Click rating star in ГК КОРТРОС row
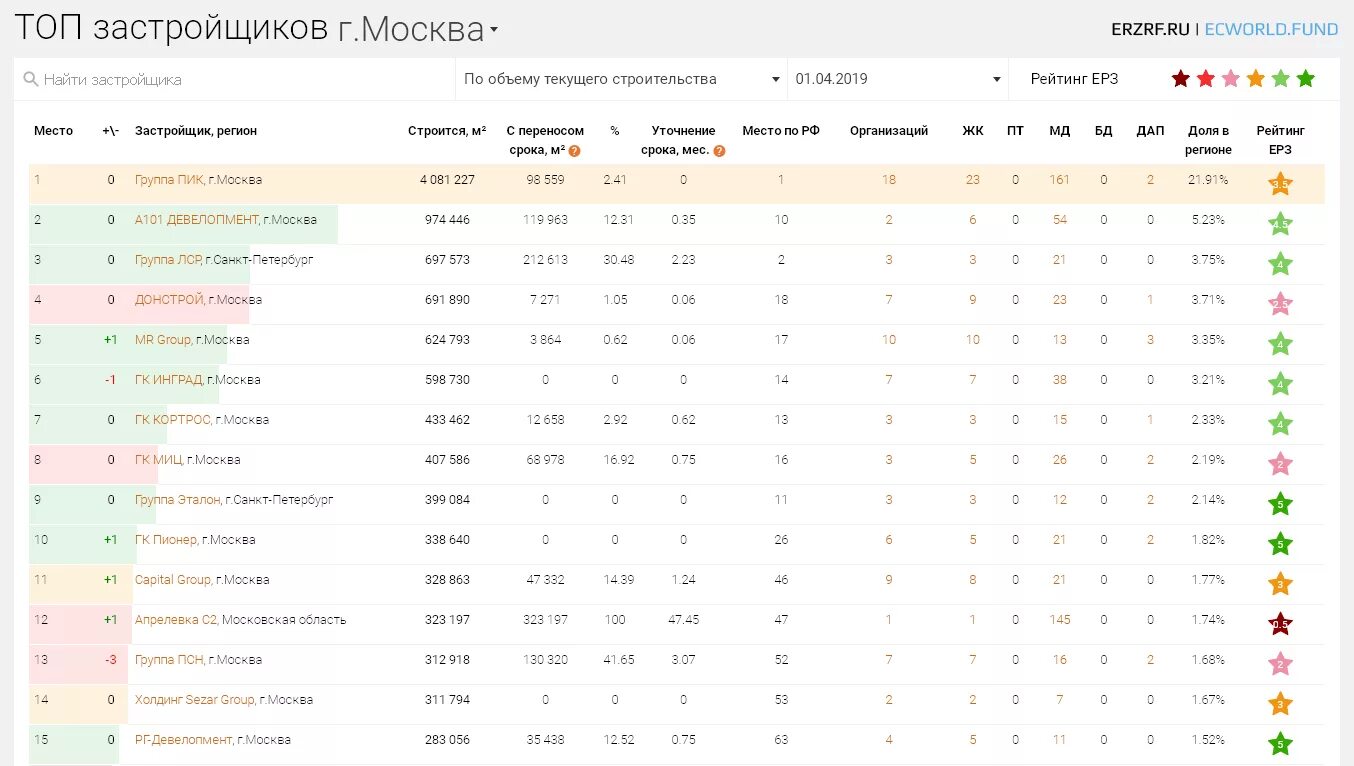This screenshot has height=766, width=1354. [1281, 424]
